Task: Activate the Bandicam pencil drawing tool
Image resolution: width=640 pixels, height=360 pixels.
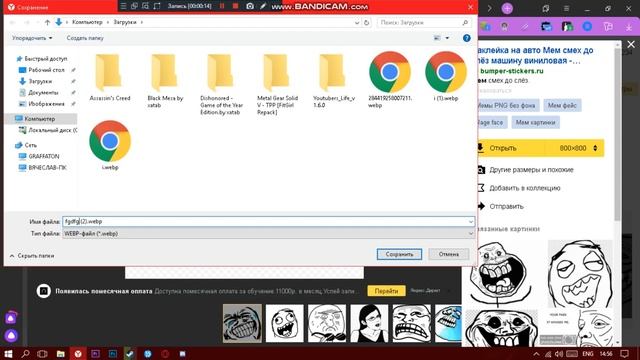Action: [263, 6]
